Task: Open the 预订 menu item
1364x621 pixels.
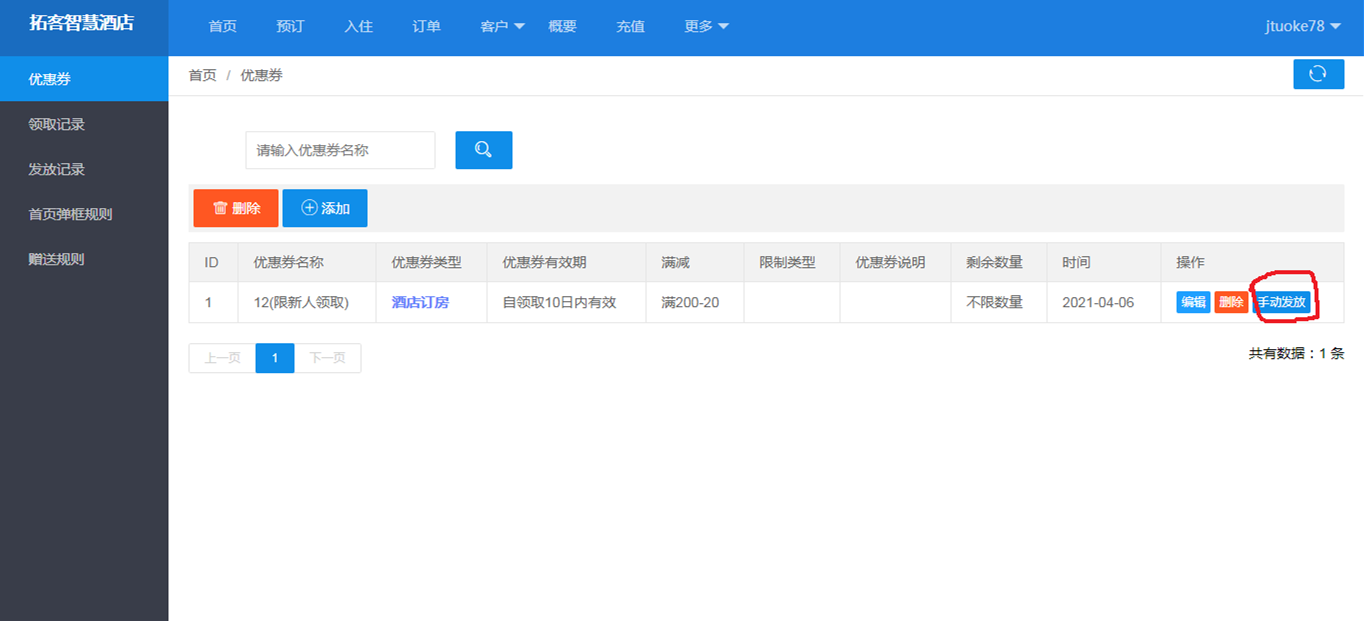Action: [x=290, y=27]
